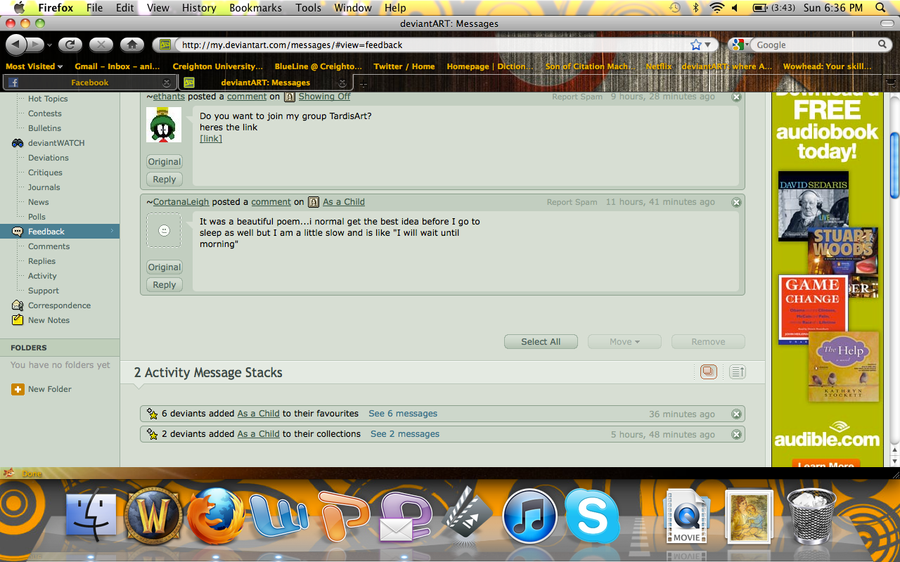Select the deviantART: Messages tab

(266, 83)
